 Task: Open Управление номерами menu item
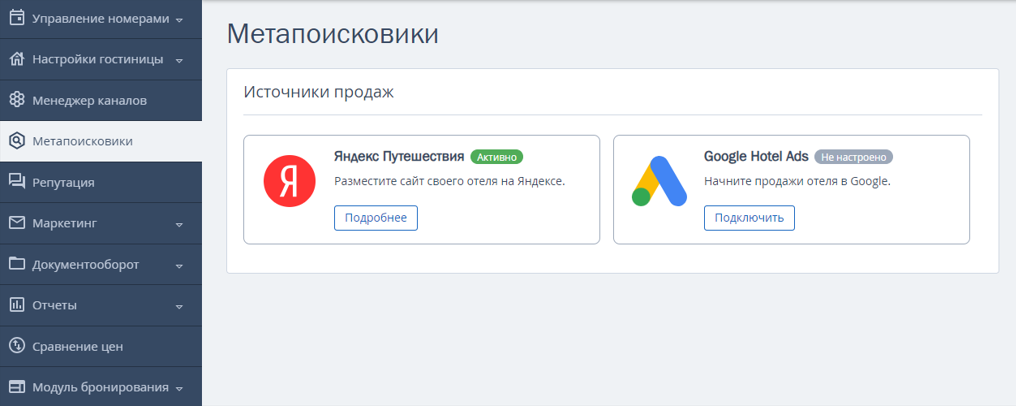click(101, 18)
